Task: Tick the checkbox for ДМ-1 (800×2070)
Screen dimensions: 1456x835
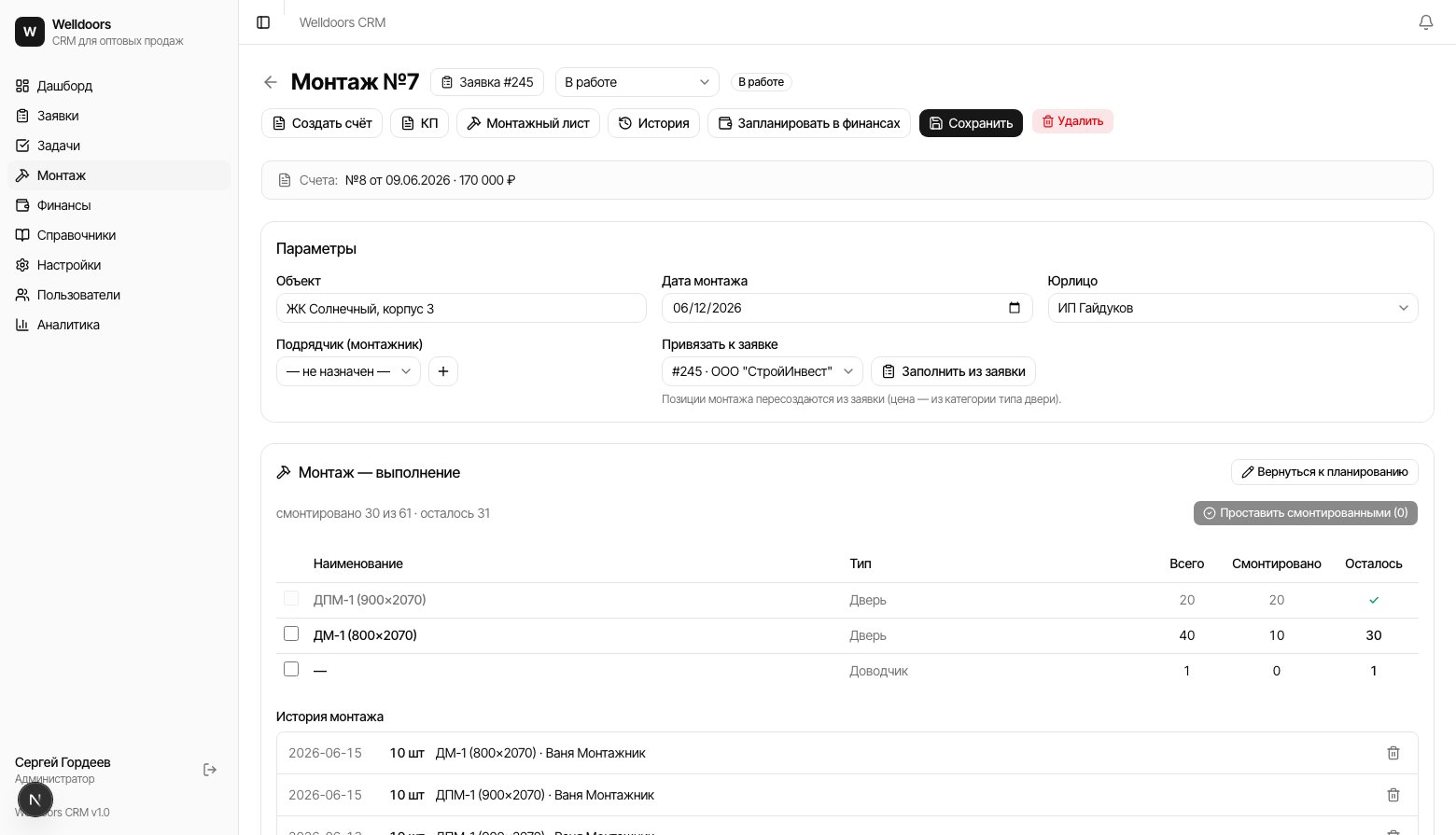Action: [x=291, y=634]
